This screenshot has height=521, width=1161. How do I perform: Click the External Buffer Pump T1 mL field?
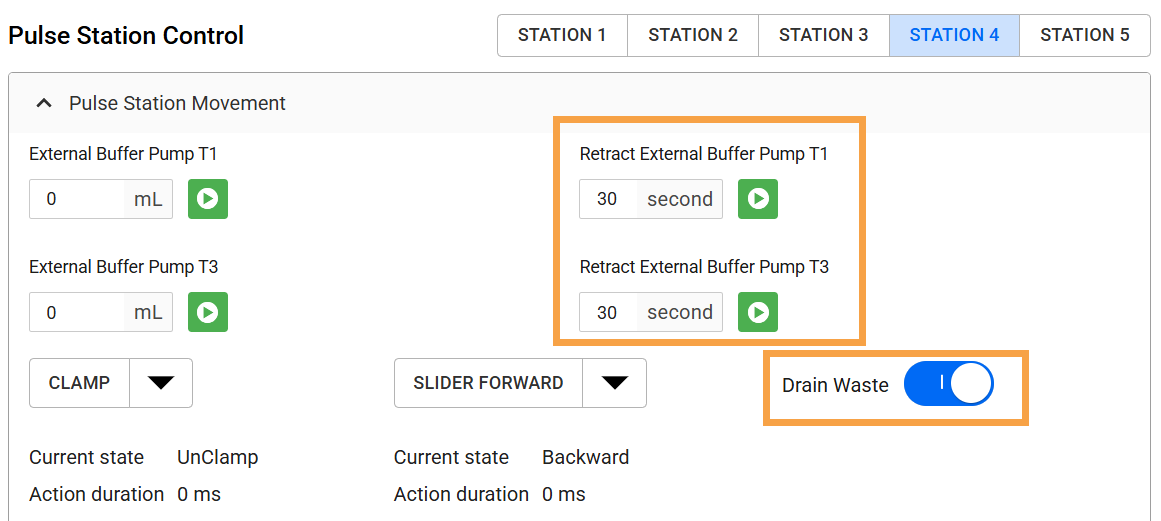(x=77, y=199)
